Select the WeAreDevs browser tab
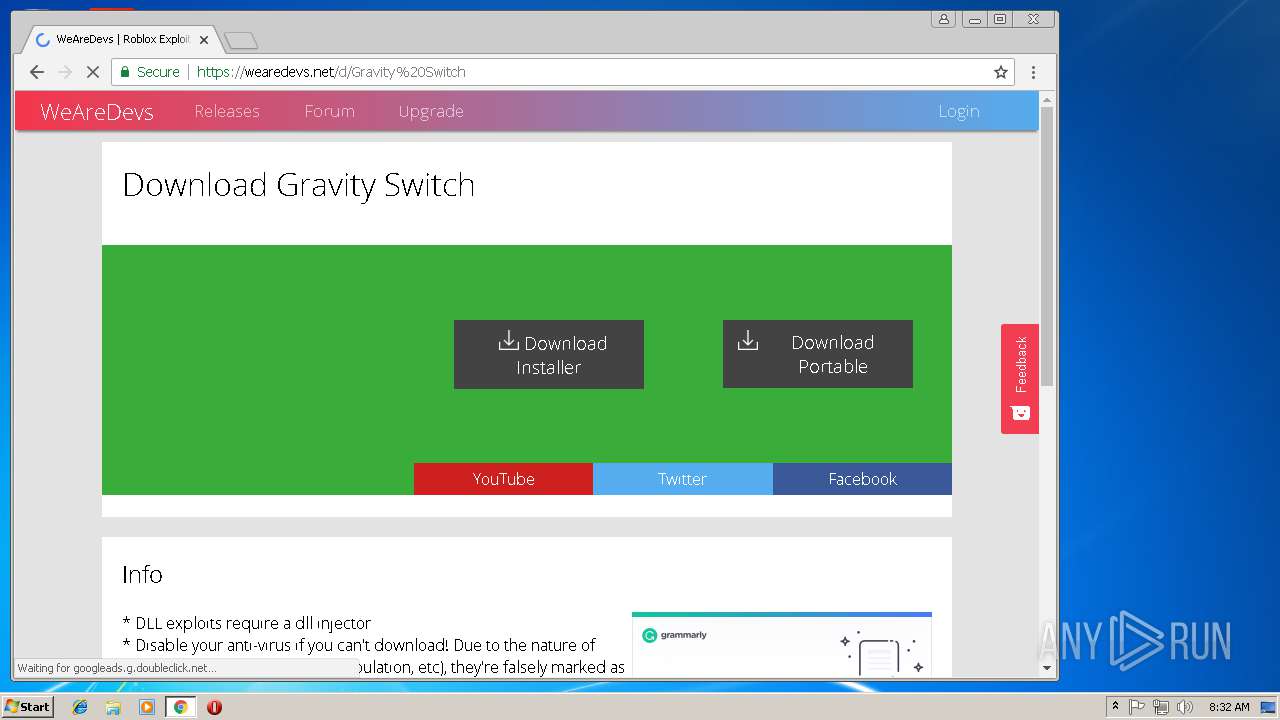1280x720 pixels. pyautogui.click(x=122, y=40)
